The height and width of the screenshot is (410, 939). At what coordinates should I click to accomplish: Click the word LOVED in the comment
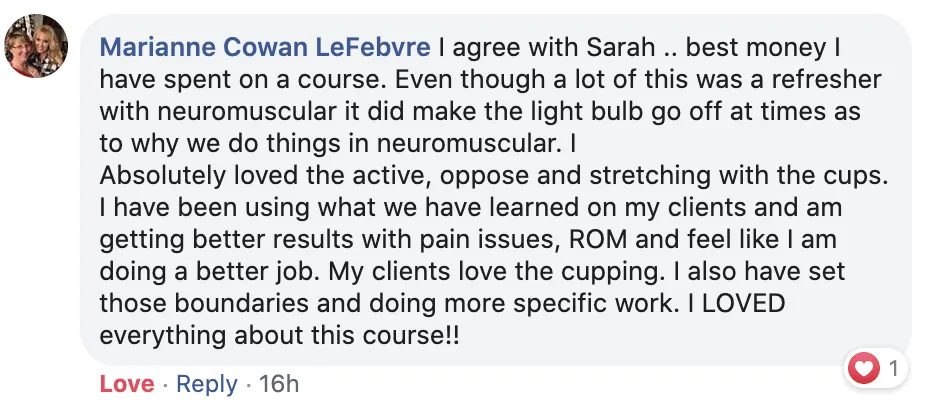(x=743, y=303)
